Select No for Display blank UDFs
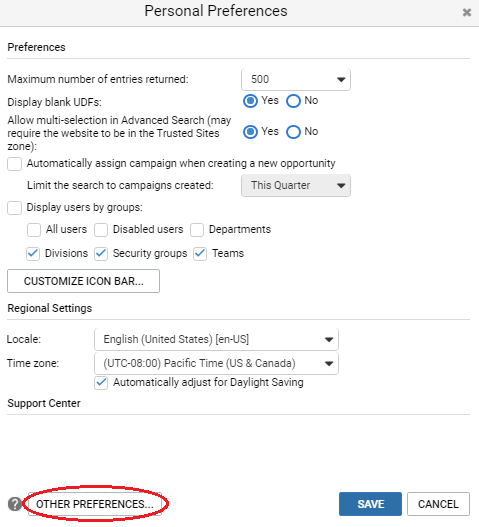479x527 pixels. (x=293, y=101)
